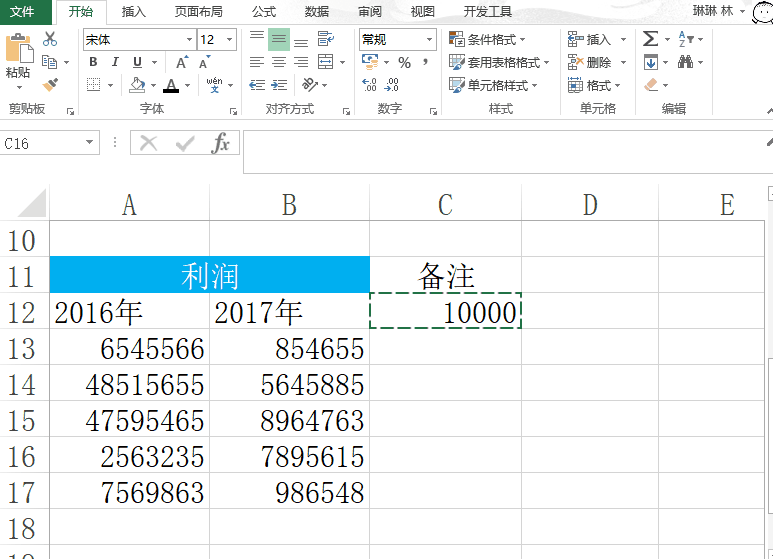Open the font name dropdown 宋体
This screenshot has height=559, width=773.
click(189, 39)
